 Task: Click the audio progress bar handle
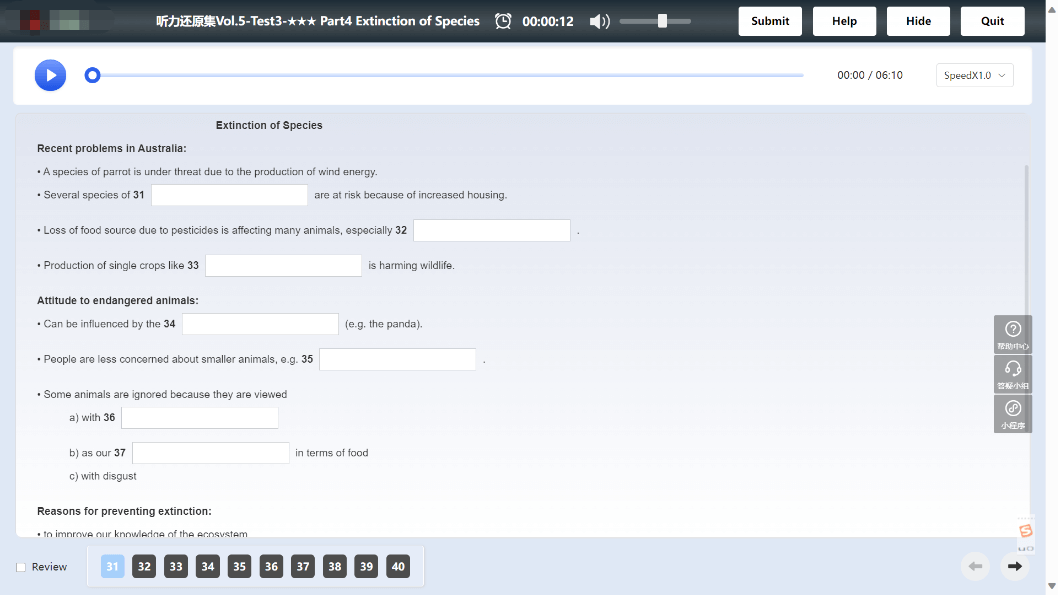92,75
